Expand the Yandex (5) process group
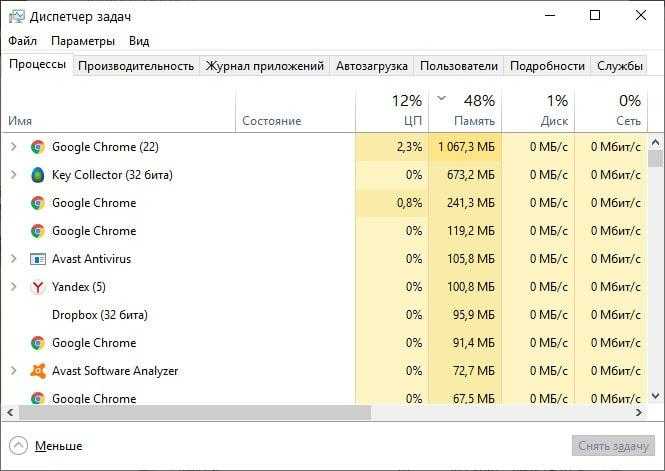The image size is (665, 471). [13, 287]
